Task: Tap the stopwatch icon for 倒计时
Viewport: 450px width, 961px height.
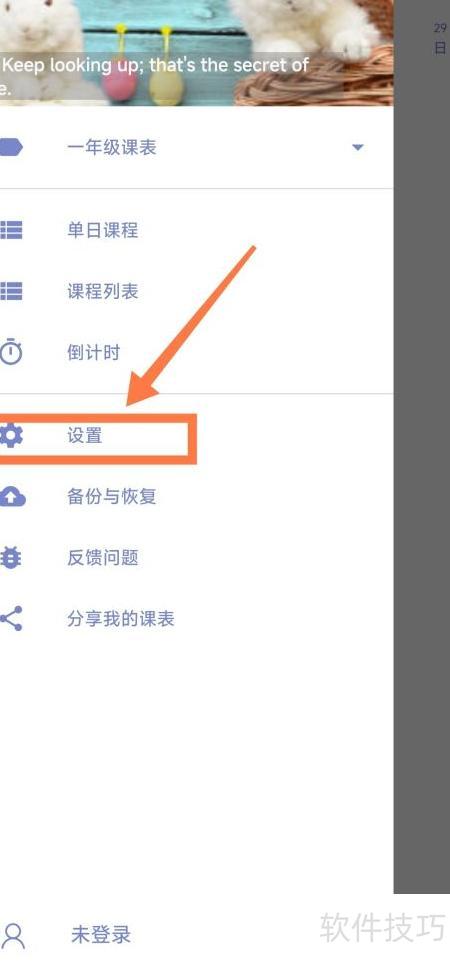Action: click(x=11, y=352)
